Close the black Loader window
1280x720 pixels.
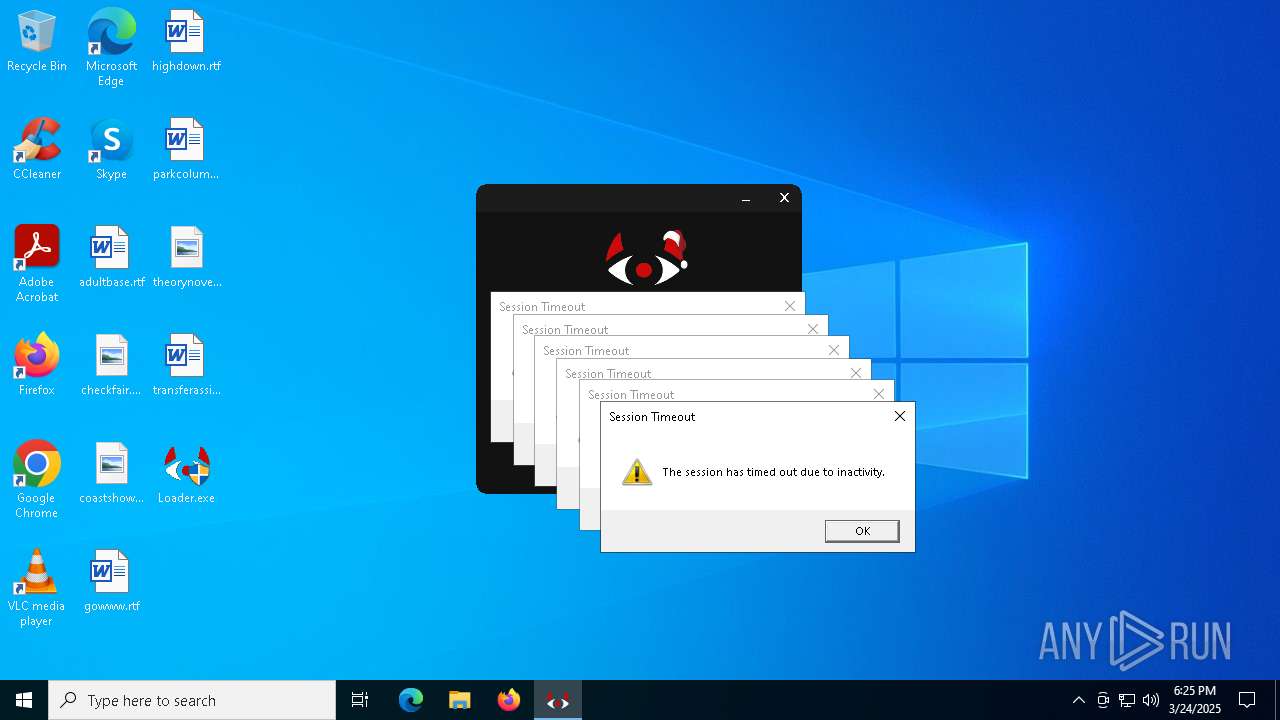[x=784, y=198]
